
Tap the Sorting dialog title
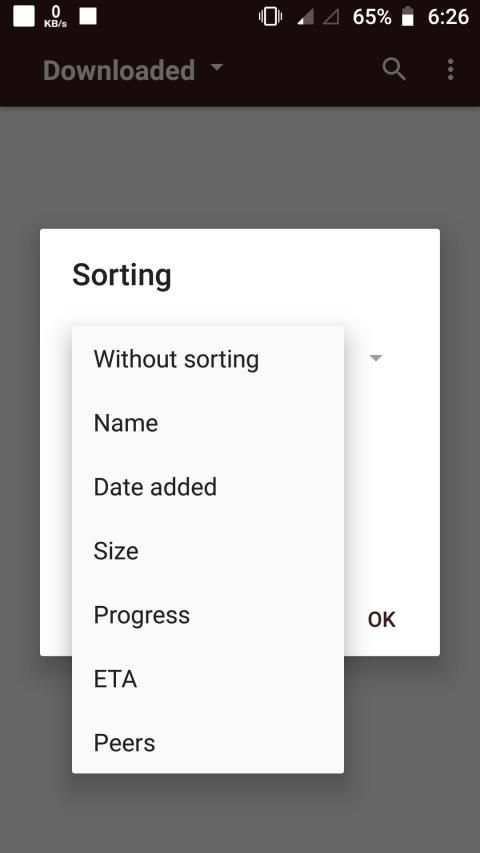122,275
